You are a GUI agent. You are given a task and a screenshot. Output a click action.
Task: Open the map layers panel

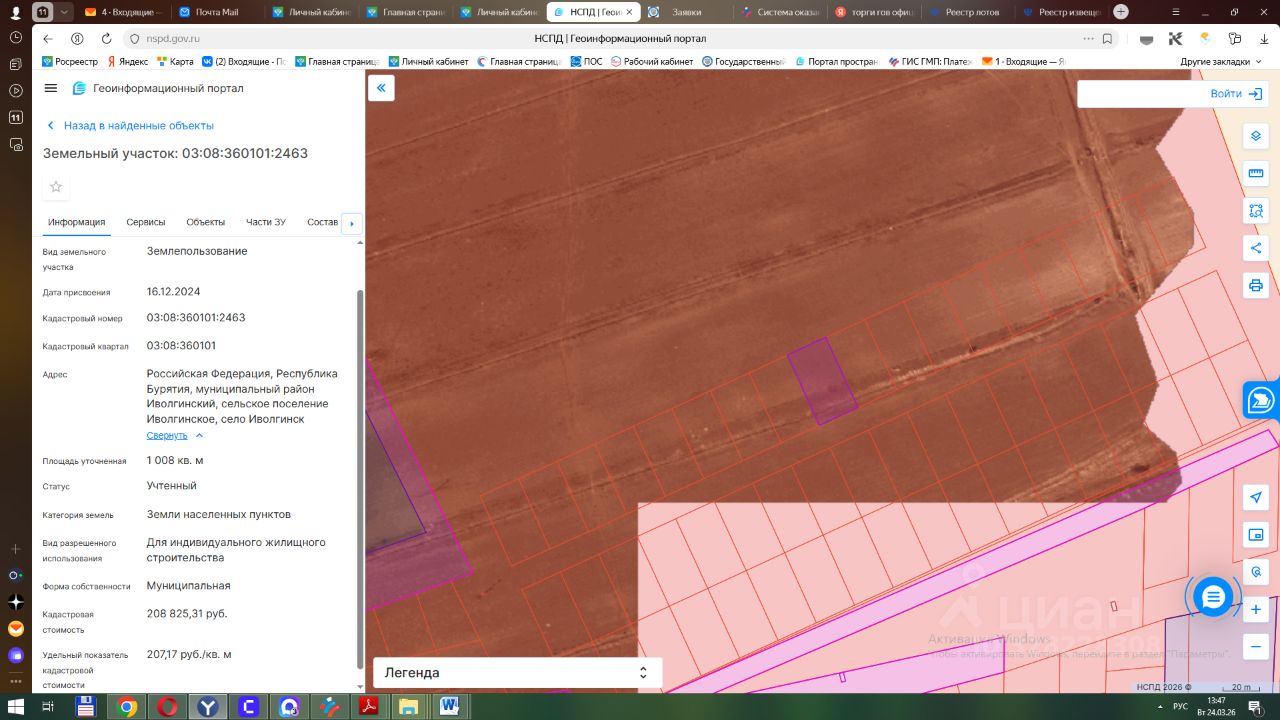(x=1256, y=136)
